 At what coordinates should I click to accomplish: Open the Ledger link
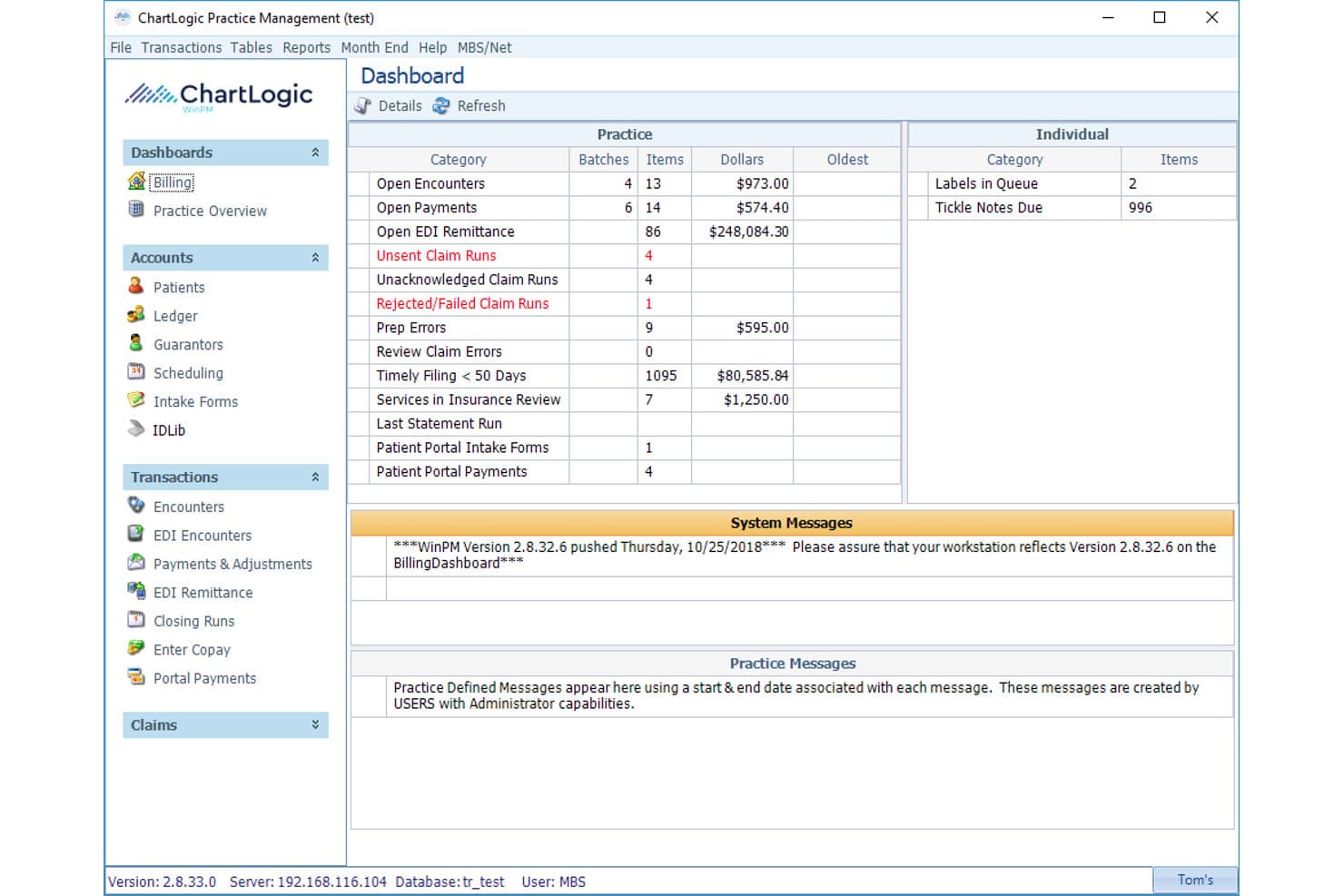(x=175, y=316)
